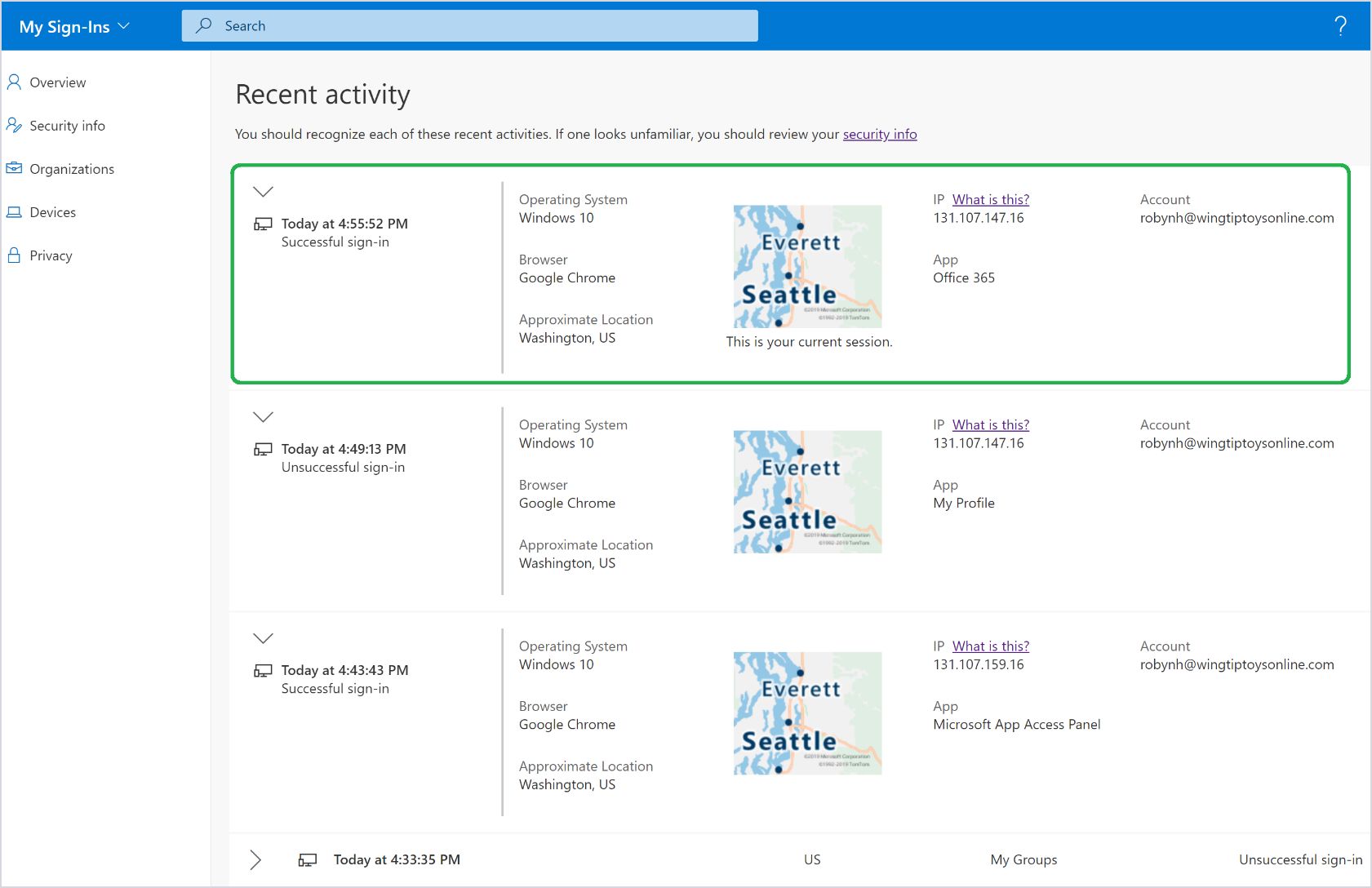Click the map thumbnail for current session

pos(807,266)
